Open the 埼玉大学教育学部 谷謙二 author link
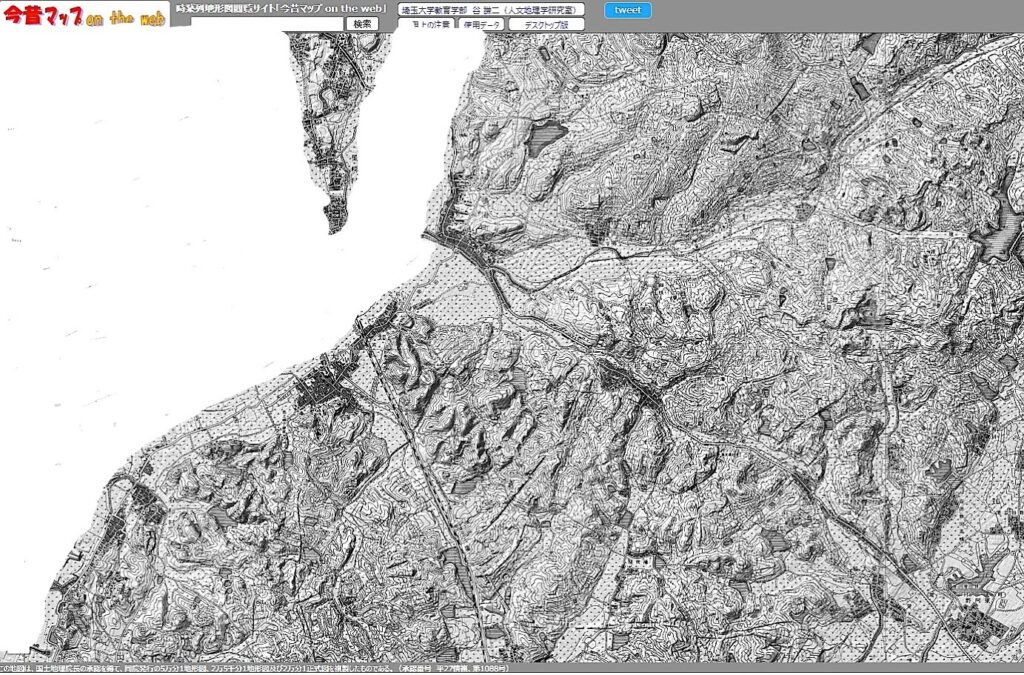Image resolution: width=1024 pixels, height=675 pixels. point(490,9)
